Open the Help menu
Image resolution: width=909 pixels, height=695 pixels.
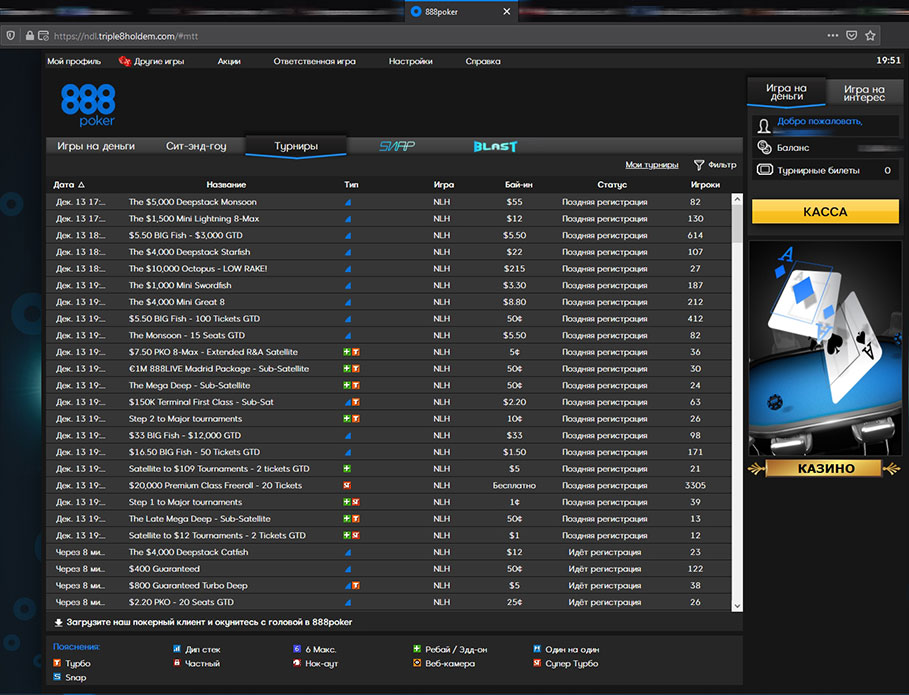click(483, 61)
